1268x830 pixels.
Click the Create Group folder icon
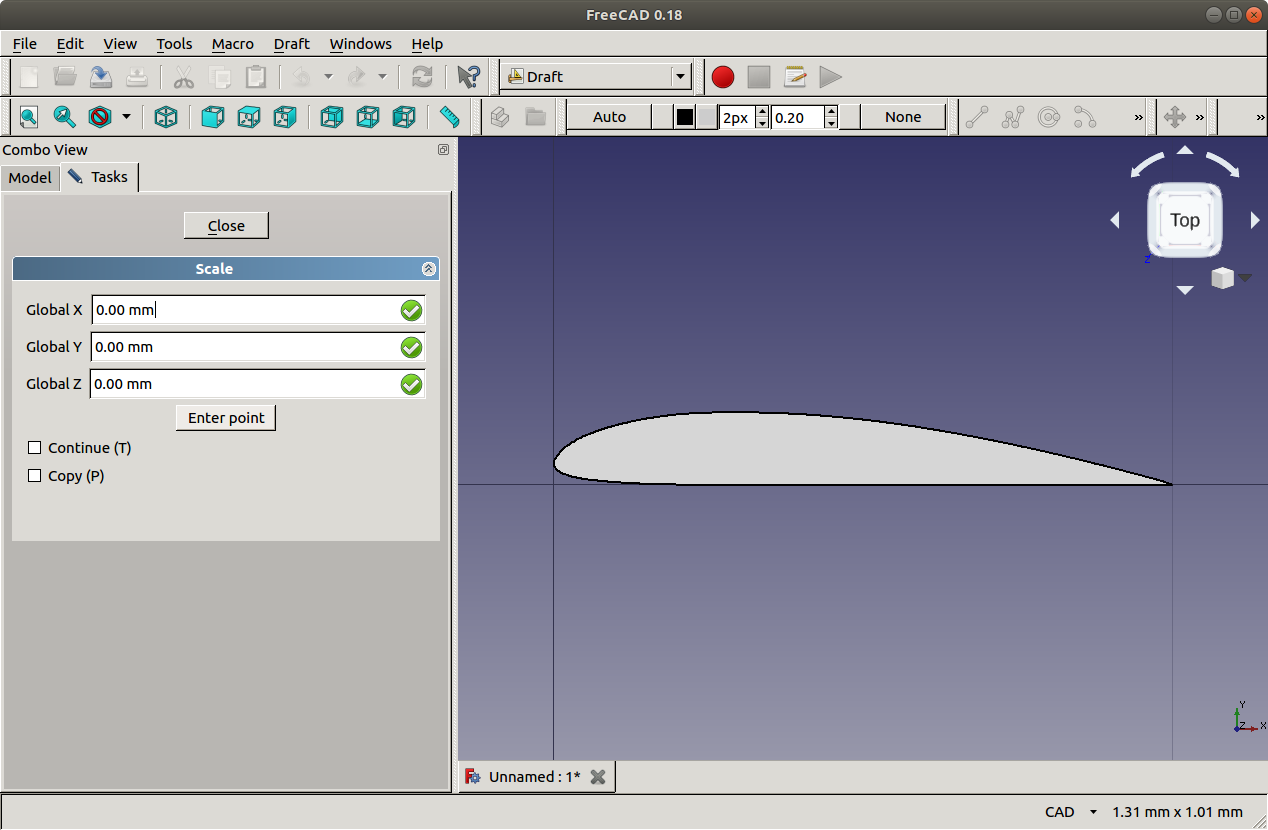536,117
